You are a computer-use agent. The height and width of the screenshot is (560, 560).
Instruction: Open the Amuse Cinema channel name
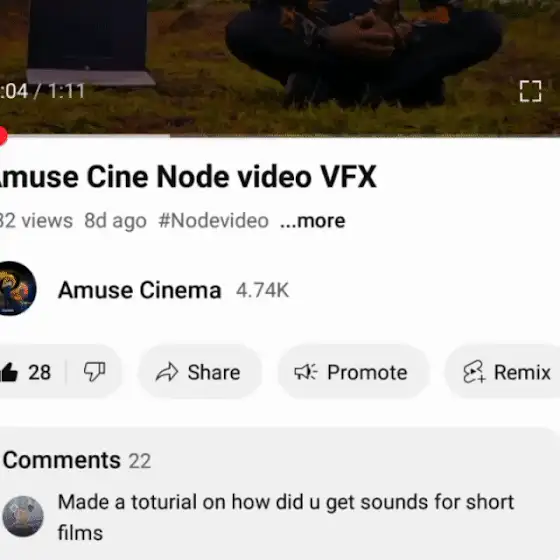click(140, 290)
